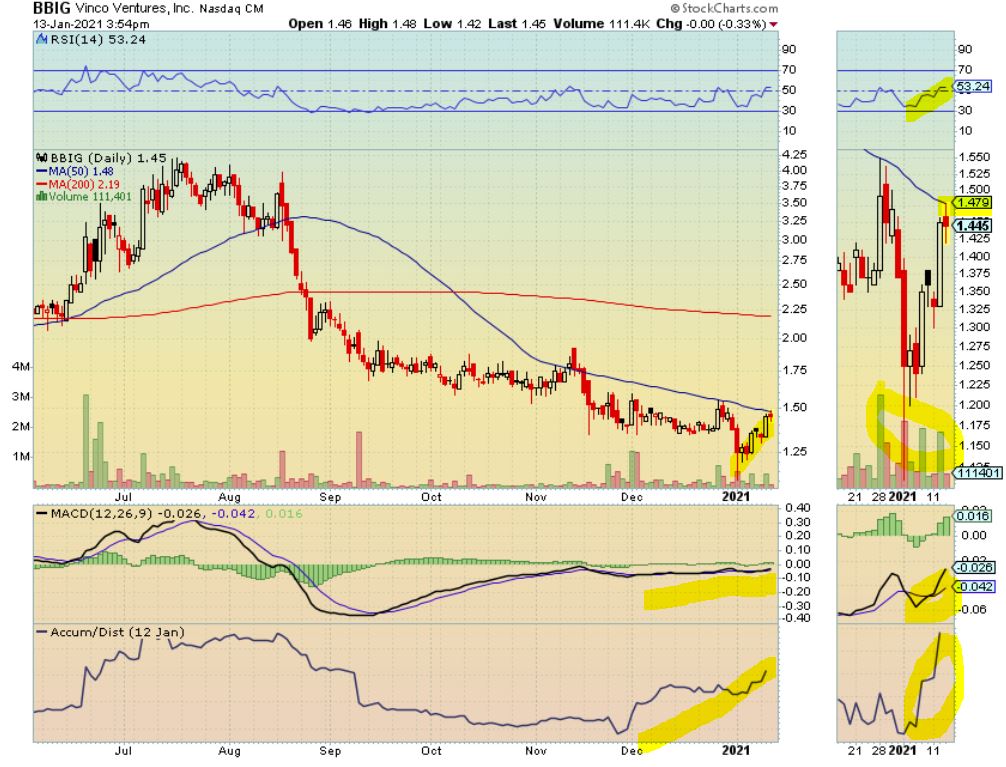Click the RSI(14) 53.24 label
1006x767 pixels.
pos(98,40)
